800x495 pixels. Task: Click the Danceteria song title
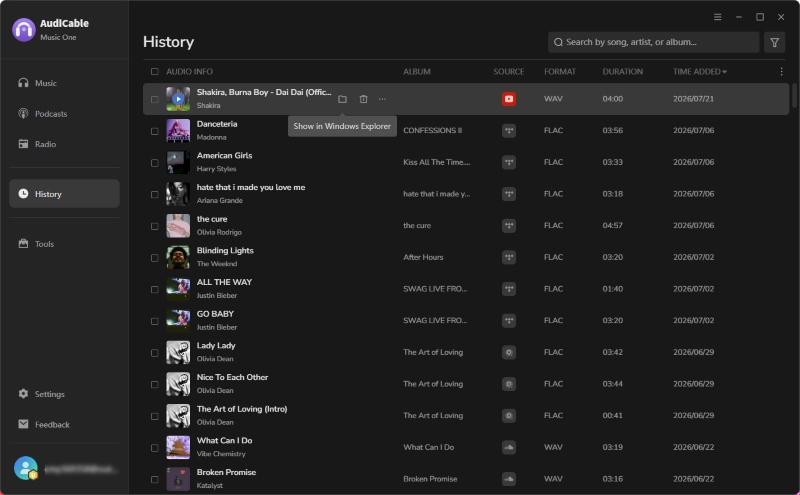click(217, 124)
